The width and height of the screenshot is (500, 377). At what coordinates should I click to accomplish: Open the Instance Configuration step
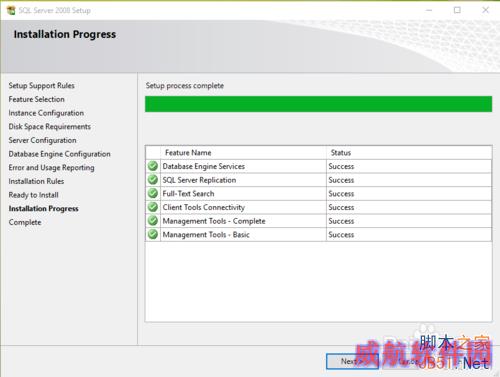(x=46, y=113)
